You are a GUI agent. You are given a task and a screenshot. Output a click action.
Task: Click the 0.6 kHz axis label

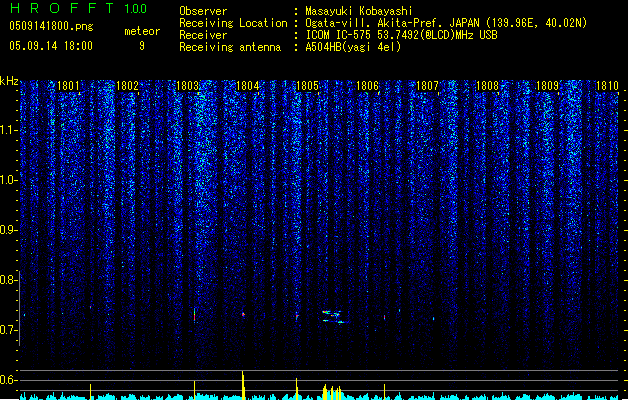click(8, 380)
